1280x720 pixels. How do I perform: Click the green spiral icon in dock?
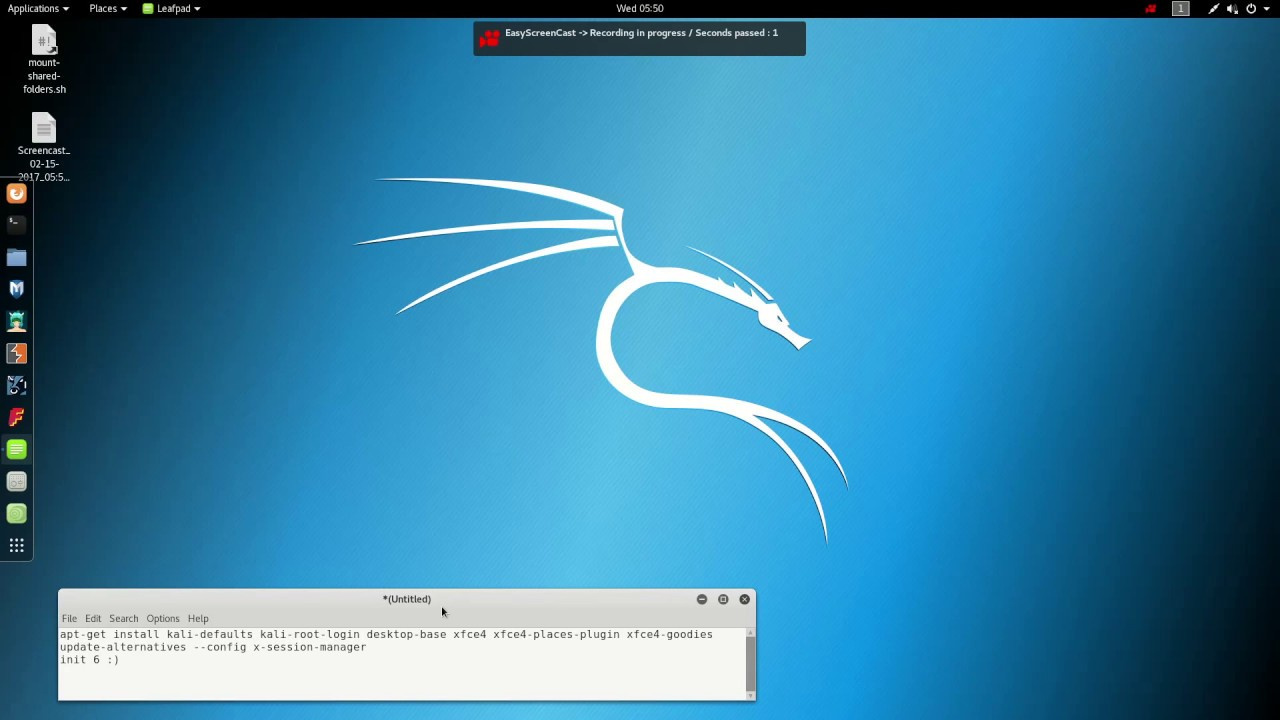[x=16, y=513]
